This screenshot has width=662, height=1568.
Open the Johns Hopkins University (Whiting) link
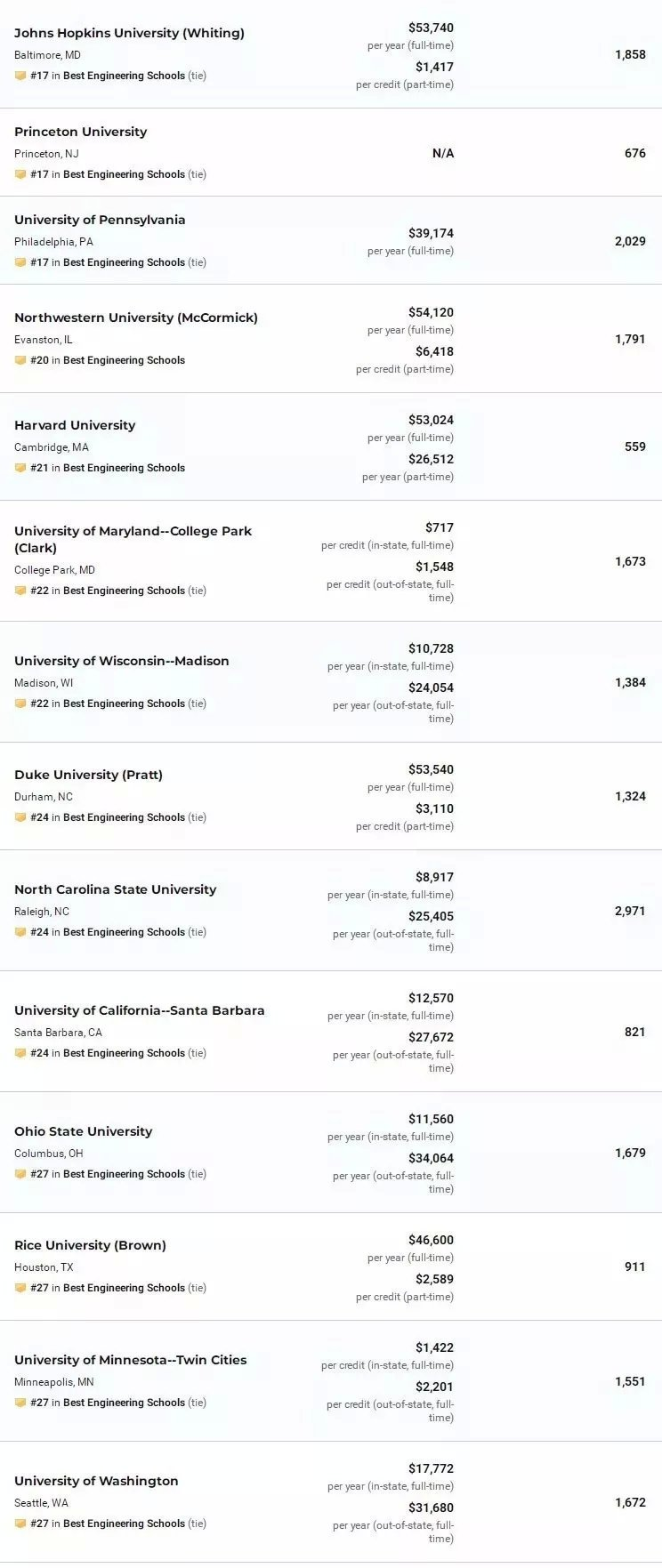[129, 33]
